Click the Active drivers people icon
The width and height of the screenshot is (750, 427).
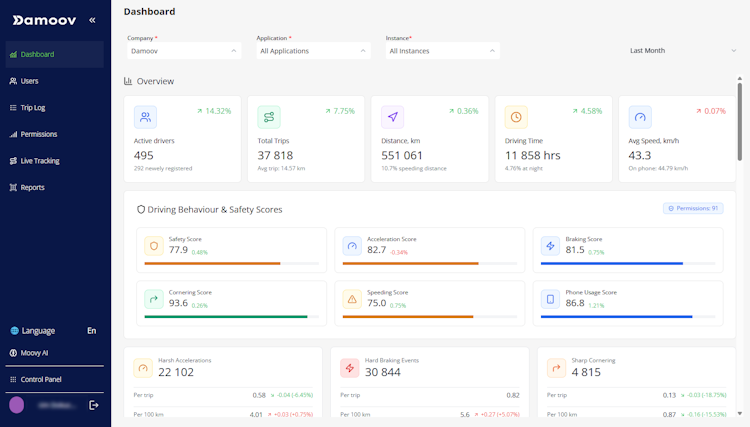tap(145, 117)
